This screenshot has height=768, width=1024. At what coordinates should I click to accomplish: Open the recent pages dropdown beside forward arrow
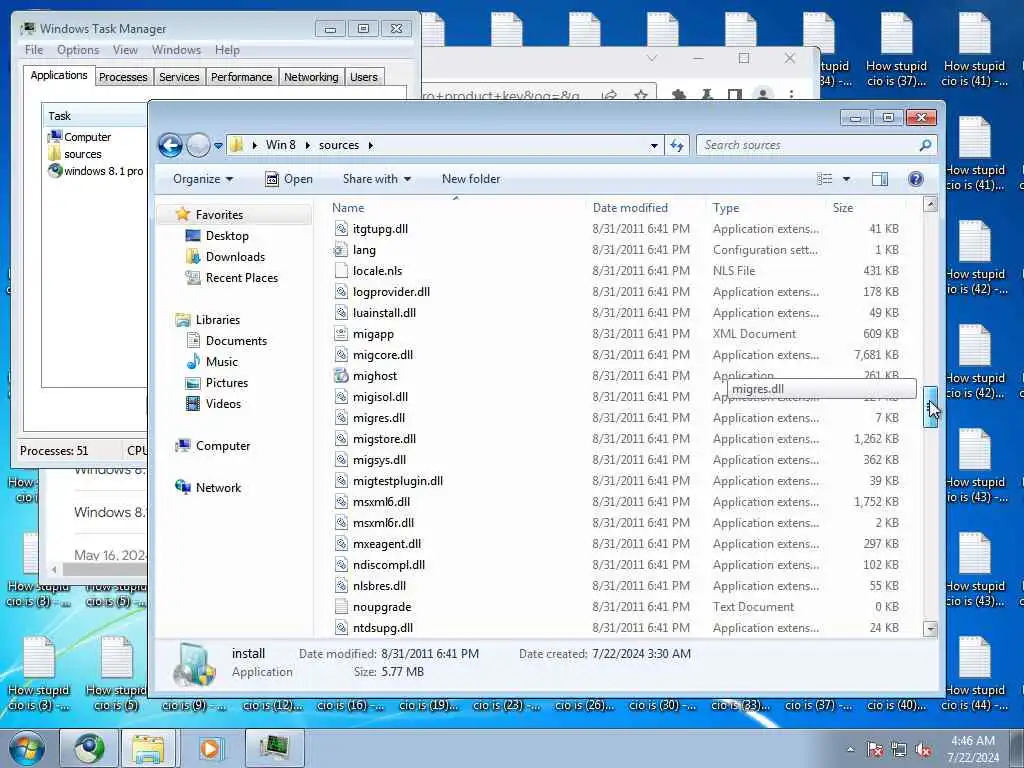click(218, 146)
